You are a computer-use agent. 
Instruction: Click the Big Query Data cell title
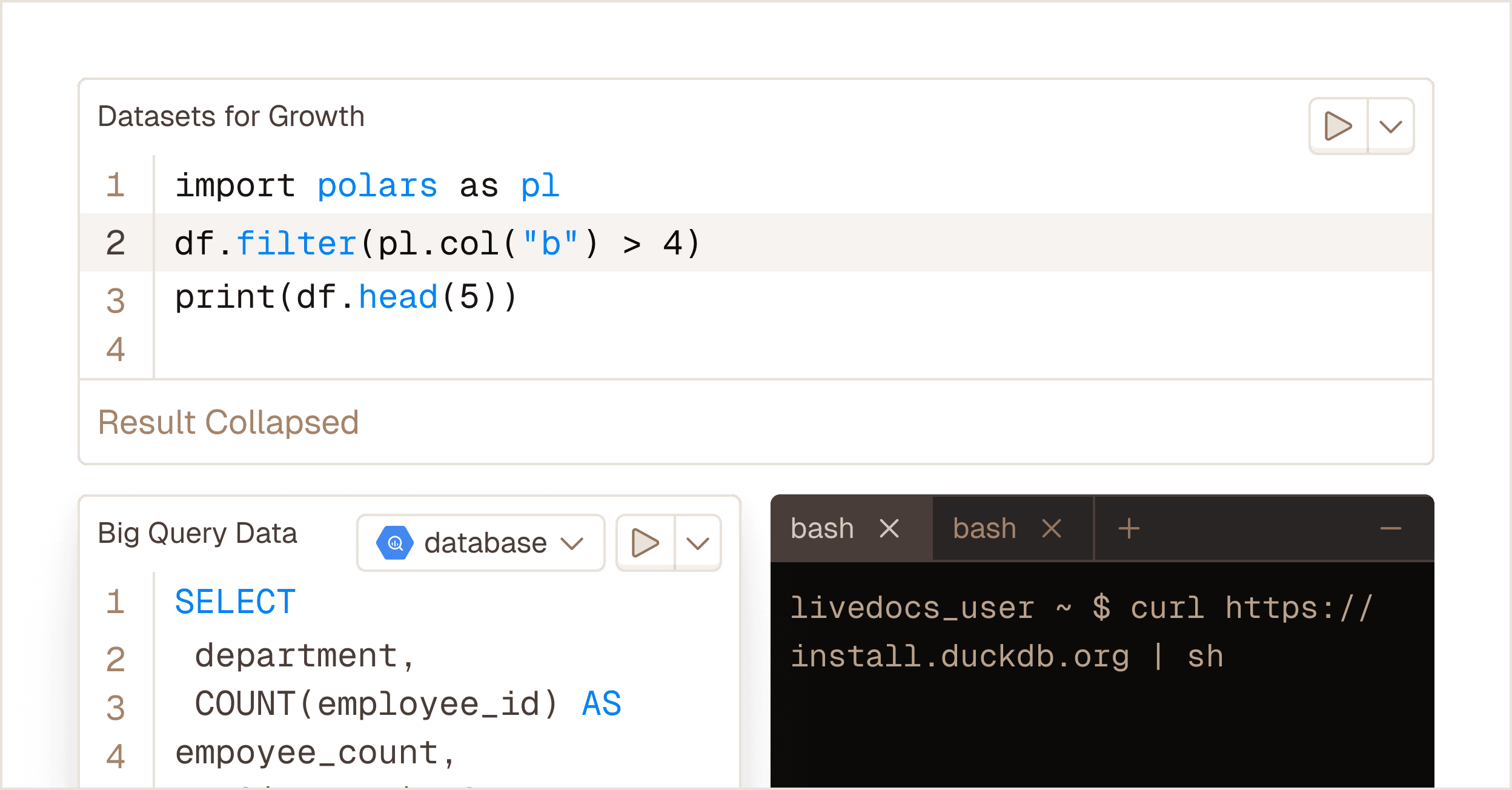pos(198,533)
